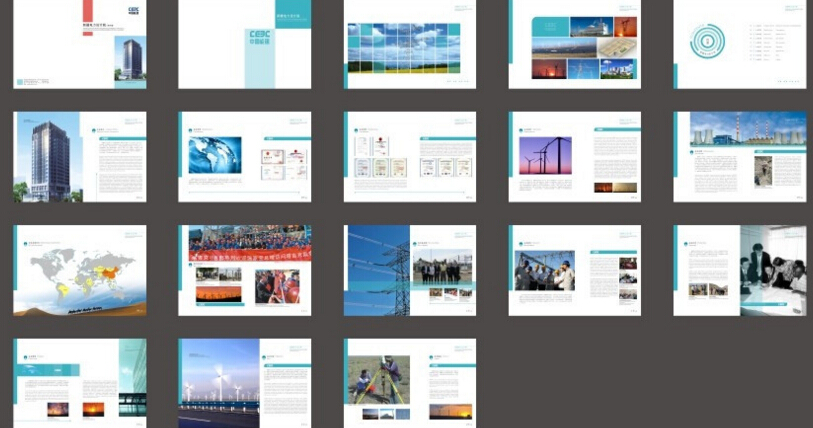
Task: Select the cover page with teal vertical band
Action: pyautogui.click(x=245, y=44)
